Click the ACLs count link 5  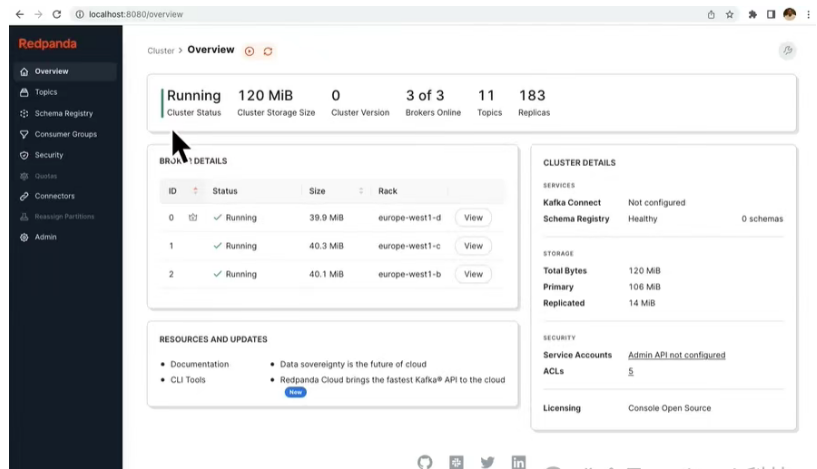(630, 371)
